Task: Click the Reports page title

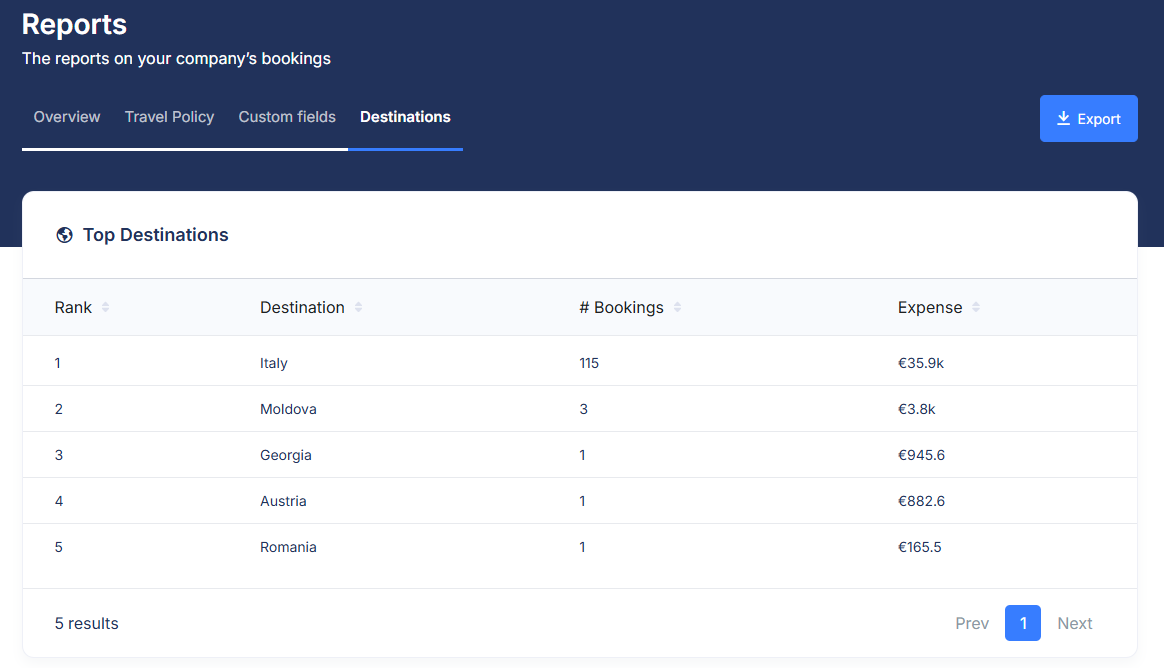Action: click(74, 24)
